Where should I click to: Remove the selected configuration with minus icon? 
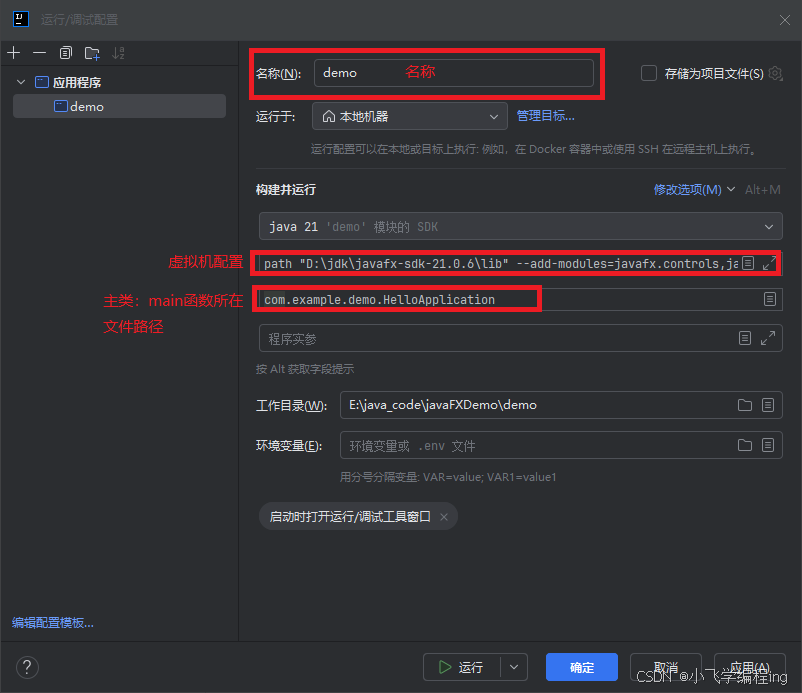pyautogui.click(x=39, y=53)
